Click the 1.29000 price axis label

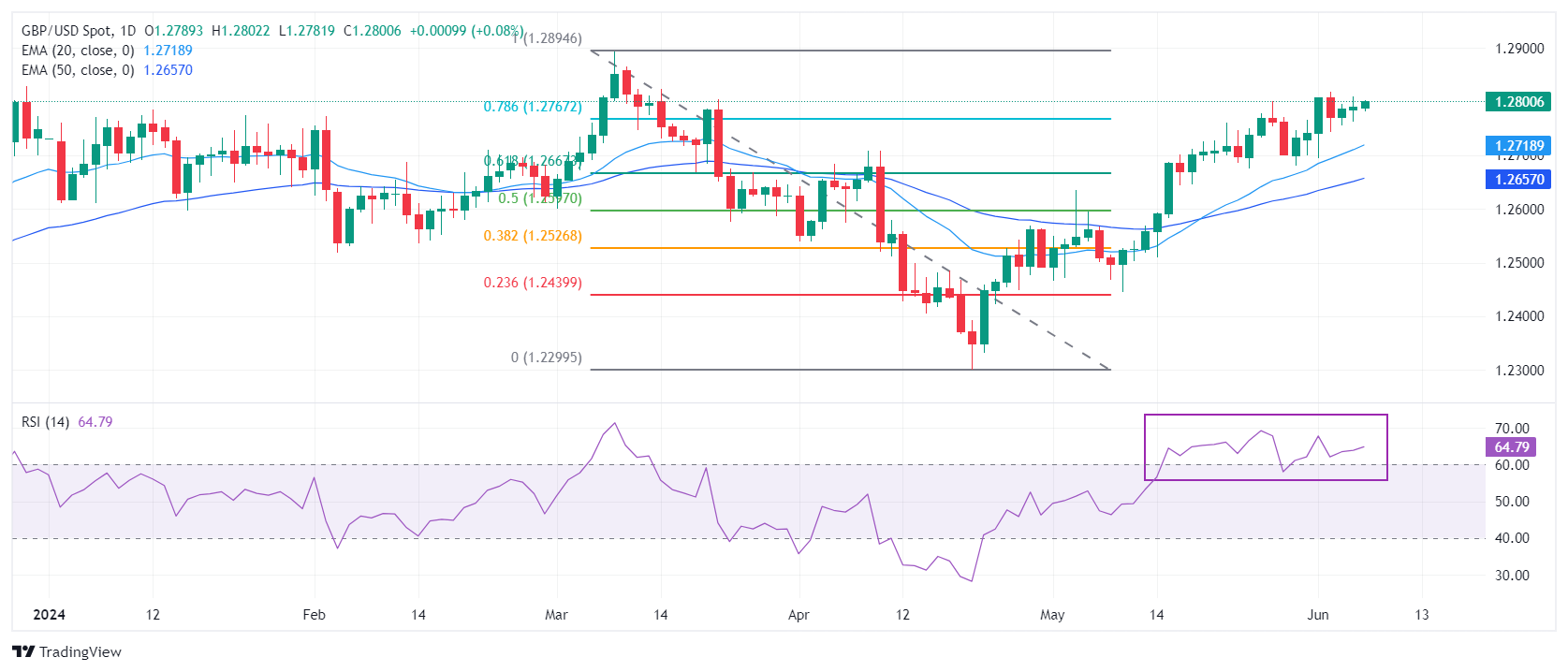(x=1518, y=49)
